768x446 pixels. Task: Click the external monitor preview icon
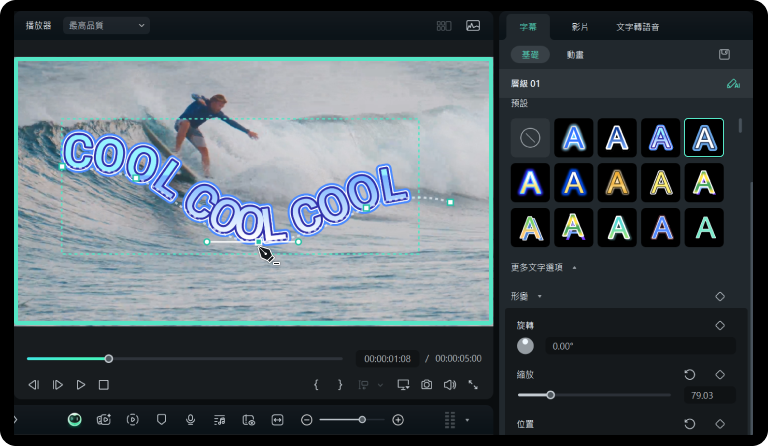coord(403,385)
